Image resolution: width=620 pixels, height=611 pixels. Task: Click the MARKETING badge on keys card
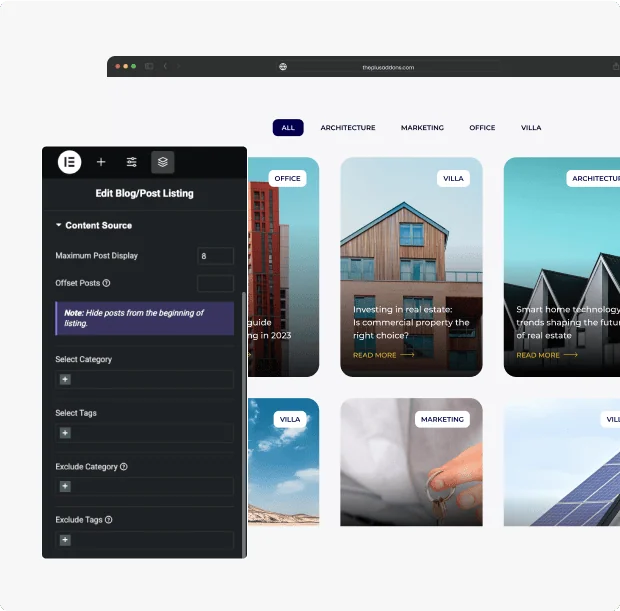coord(442,419)
